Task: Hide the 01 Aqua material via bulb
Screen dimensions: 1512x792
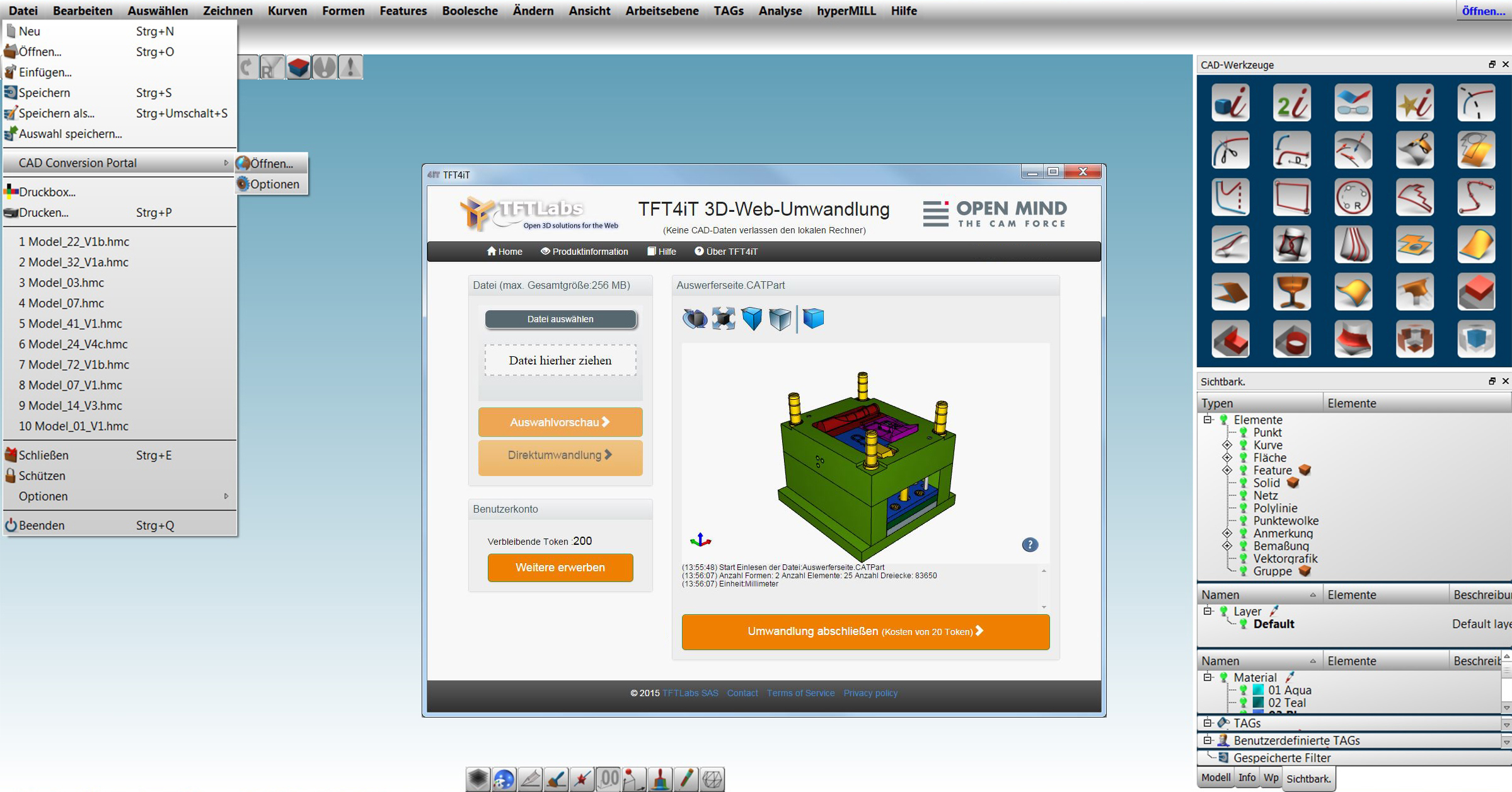Action: pos(1243,690)
